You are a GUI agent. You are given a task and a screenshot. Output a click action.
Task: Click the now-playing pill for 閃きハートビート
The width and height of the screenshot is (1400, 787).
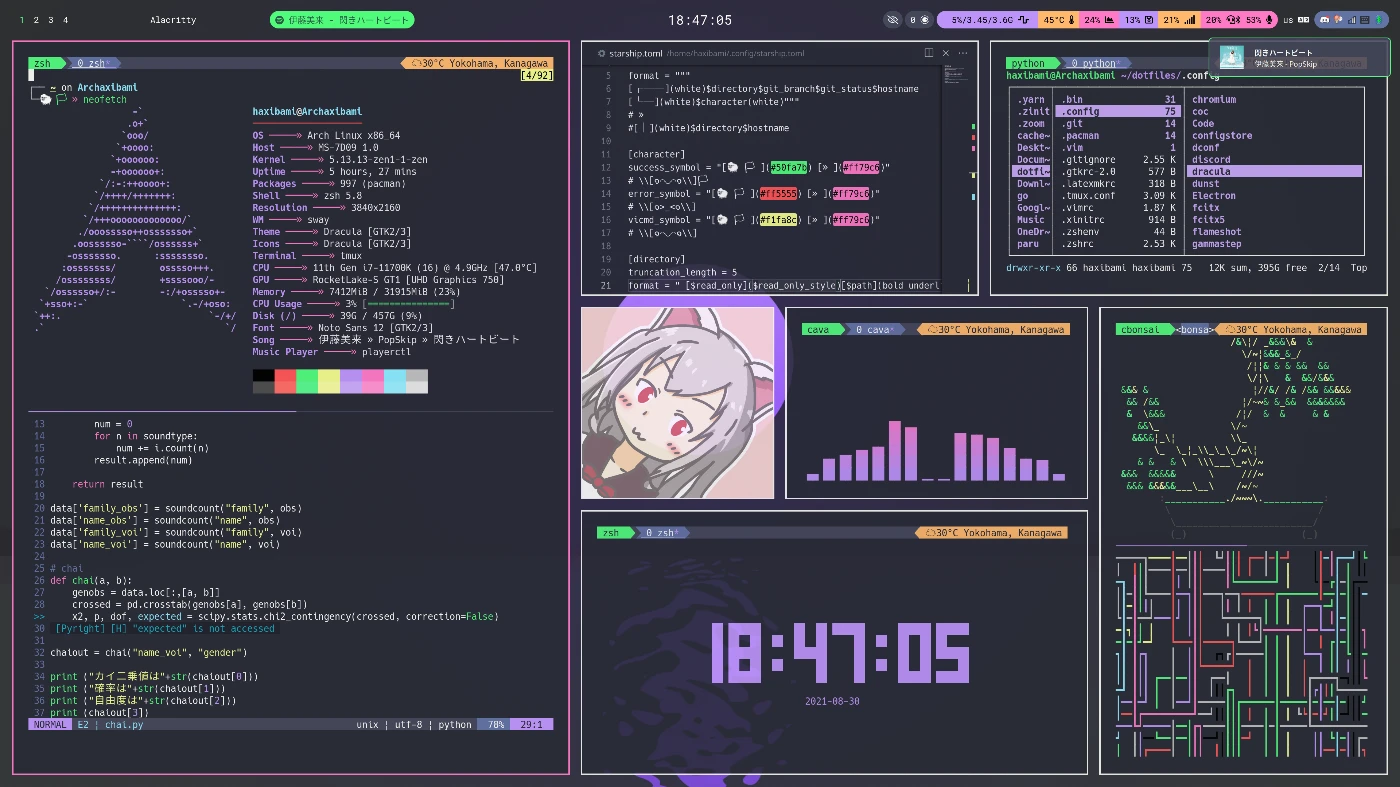pyautogui.click(x=342, y=19)
